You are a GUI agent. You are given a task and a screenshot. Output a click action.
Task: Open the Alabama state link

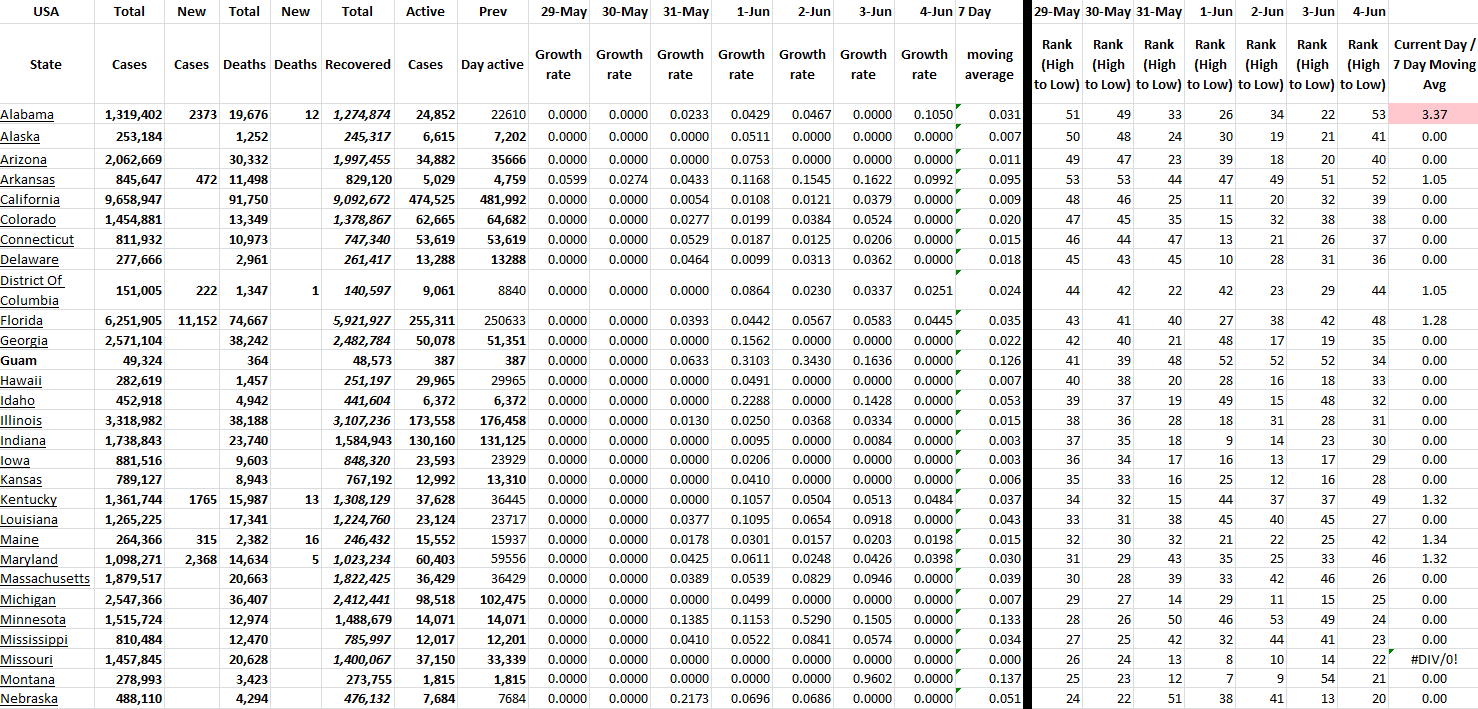(x=27, y=115)
